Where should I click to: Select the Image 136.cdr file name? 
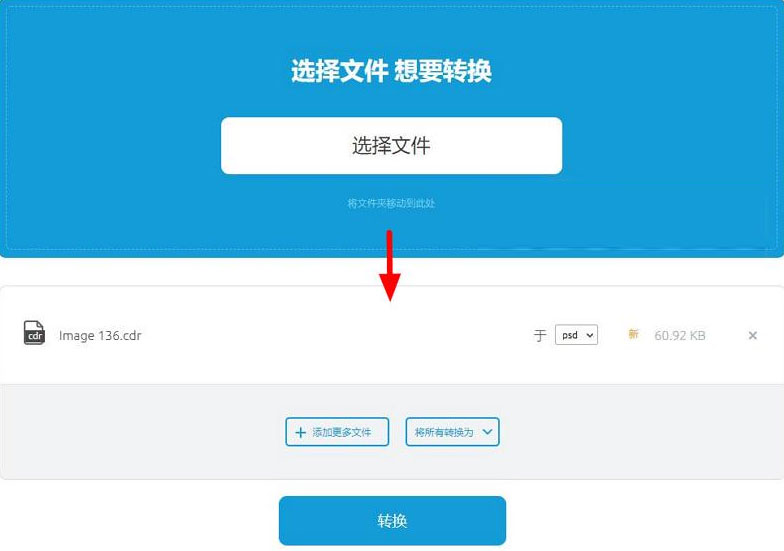[100, 336]
